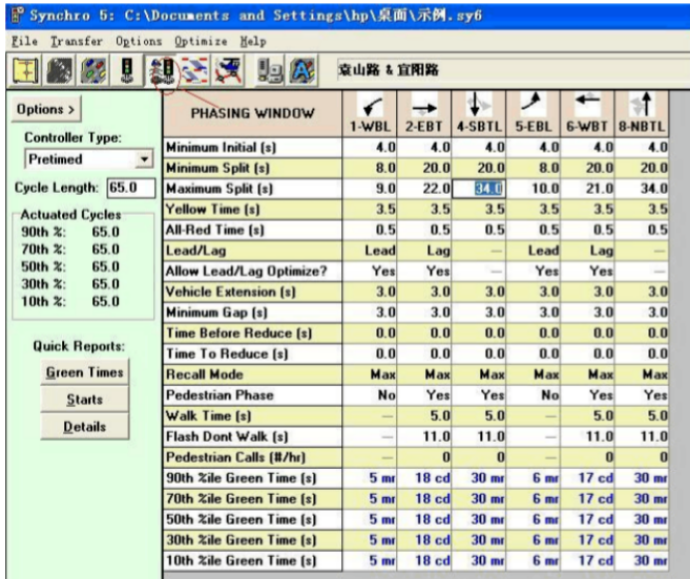
Task: Select the Time Before Reduce (s) row label
Action: pyautogui.click(x=253, y=333)
